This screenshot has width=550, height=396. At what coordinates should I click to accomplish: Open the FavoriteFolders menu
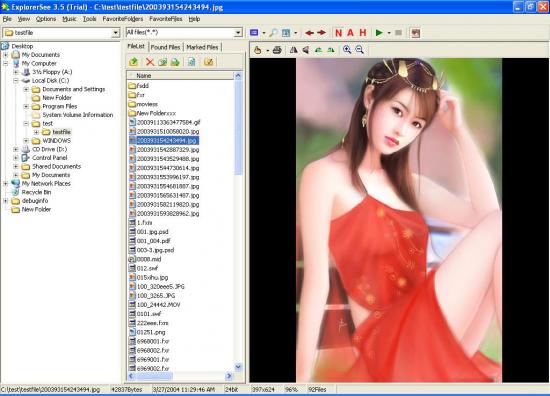(123, 19)
